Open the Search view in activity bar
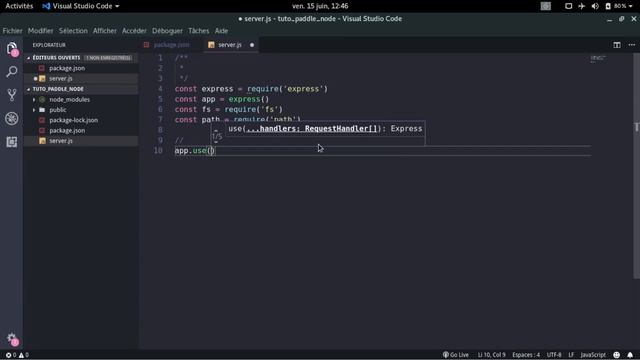640x360 pixels. [x=12, y=72]
